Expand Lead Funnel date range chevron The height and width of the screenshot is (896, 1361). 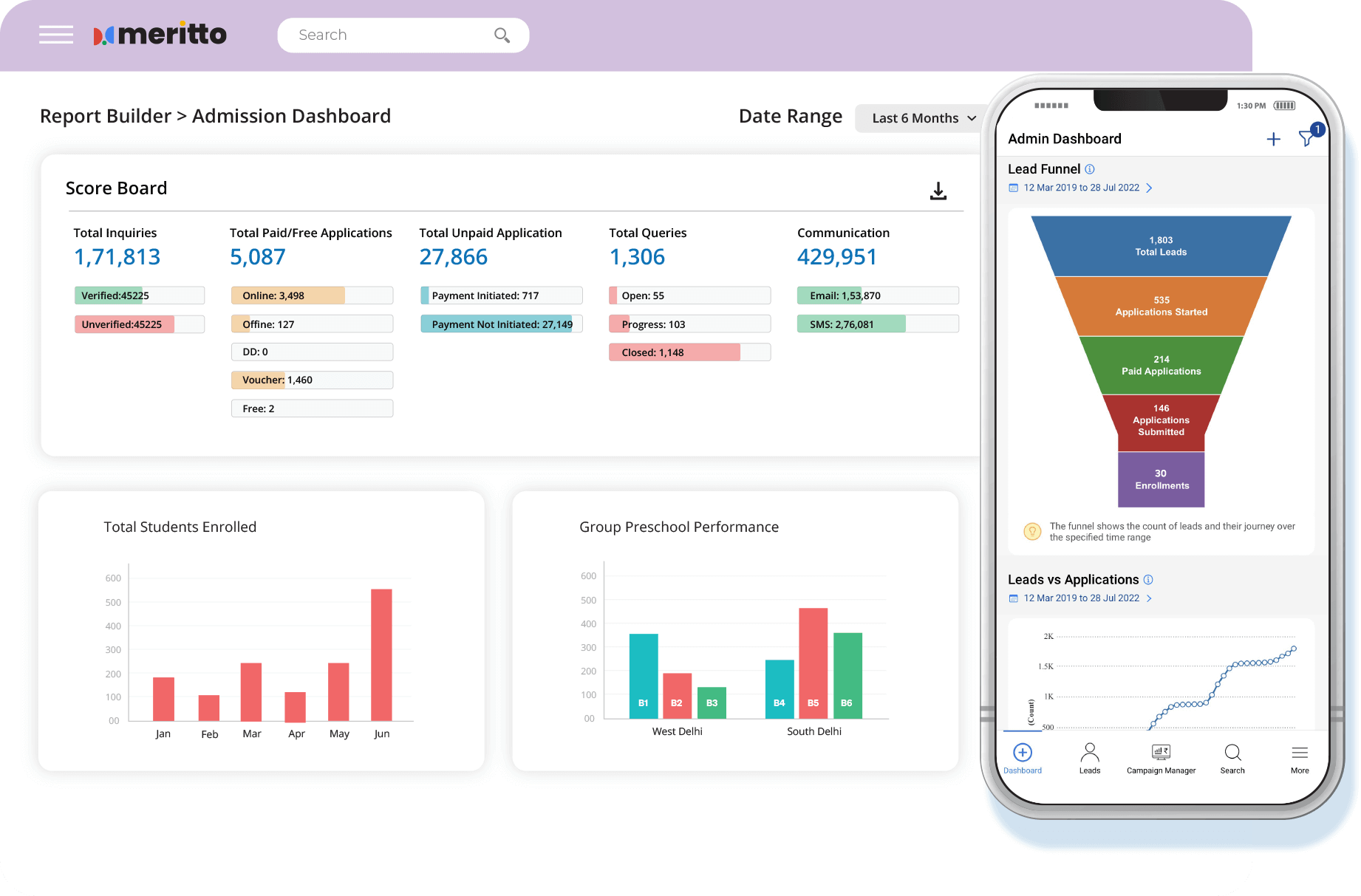[x=1149, y=188]
